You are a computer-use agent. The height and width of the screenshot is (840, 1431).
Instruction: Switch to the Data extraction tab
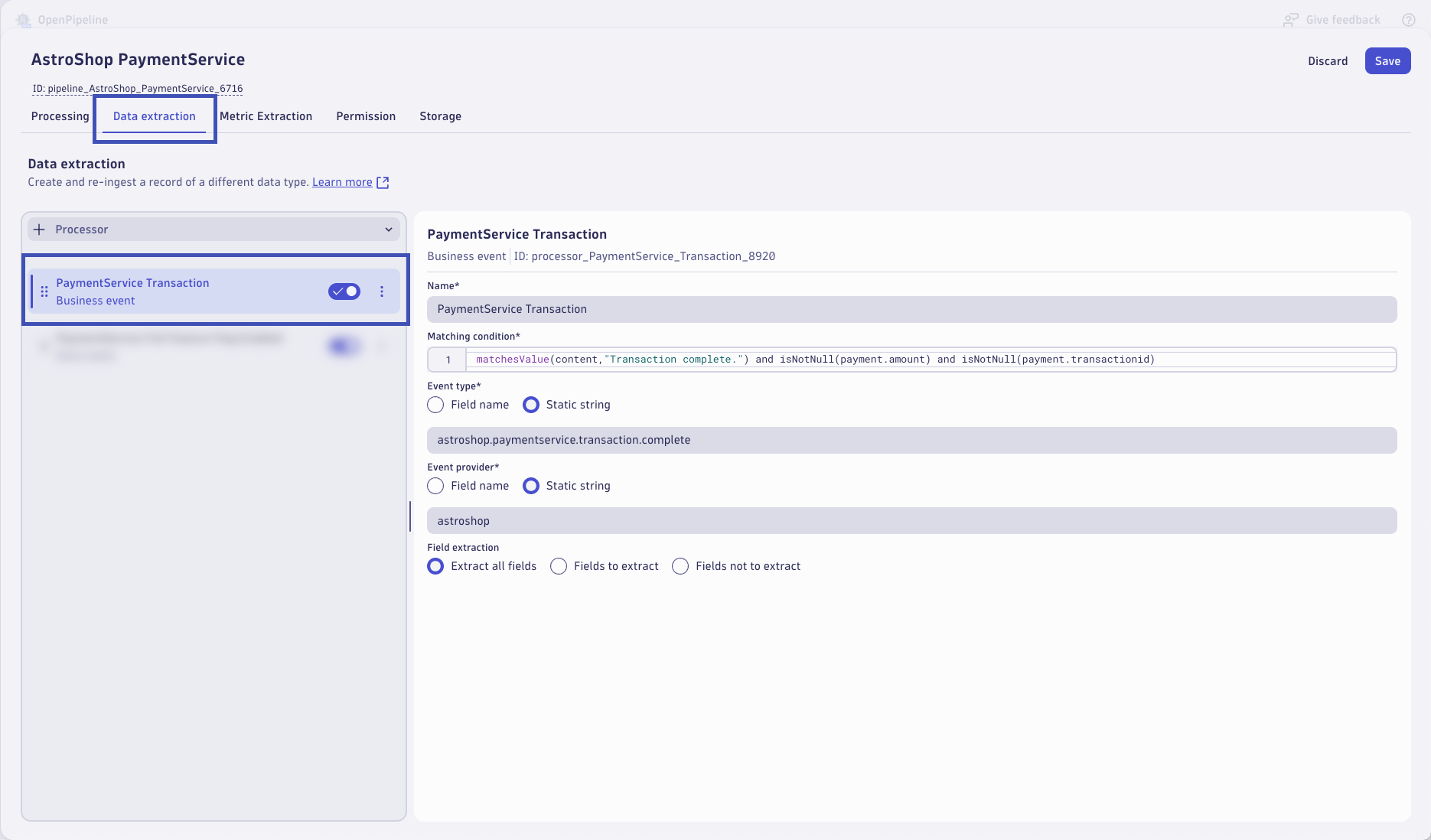tap(155, 116)
